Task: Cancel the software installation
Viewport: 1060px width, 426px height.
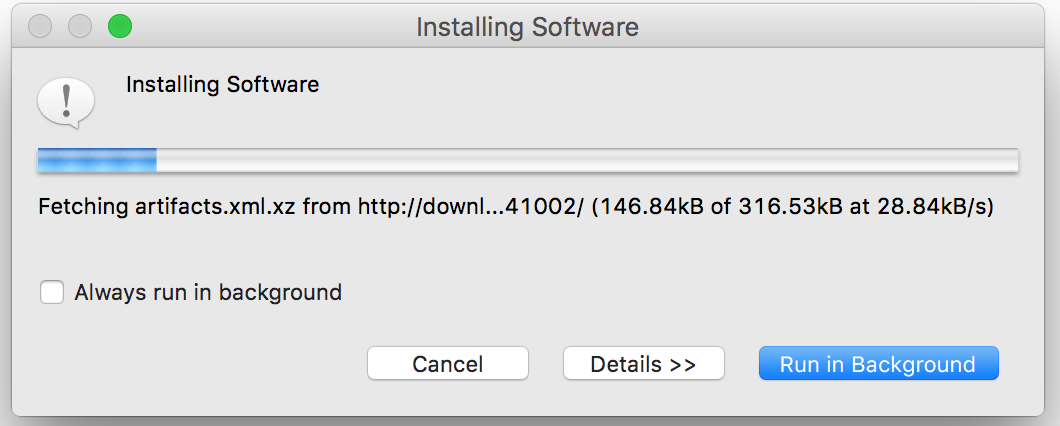Action: pos(448,364)
